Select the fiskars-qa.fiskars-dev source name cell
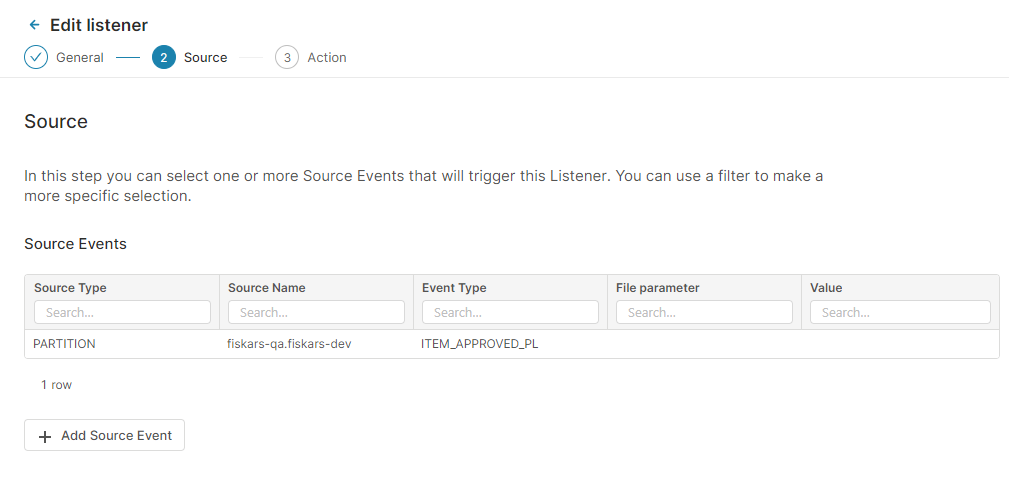1009x487 pixels. [x=289, y=344]
